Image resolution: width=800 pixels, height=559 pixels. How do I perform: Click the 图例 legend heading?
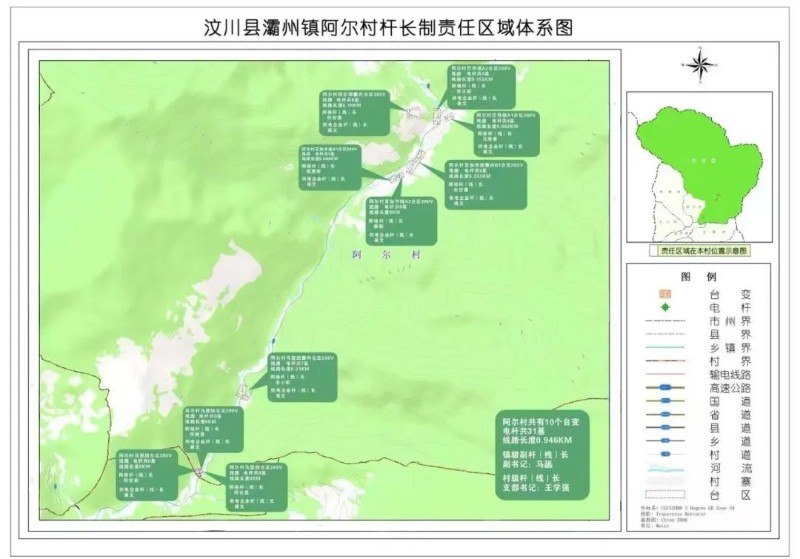point(698,277)
